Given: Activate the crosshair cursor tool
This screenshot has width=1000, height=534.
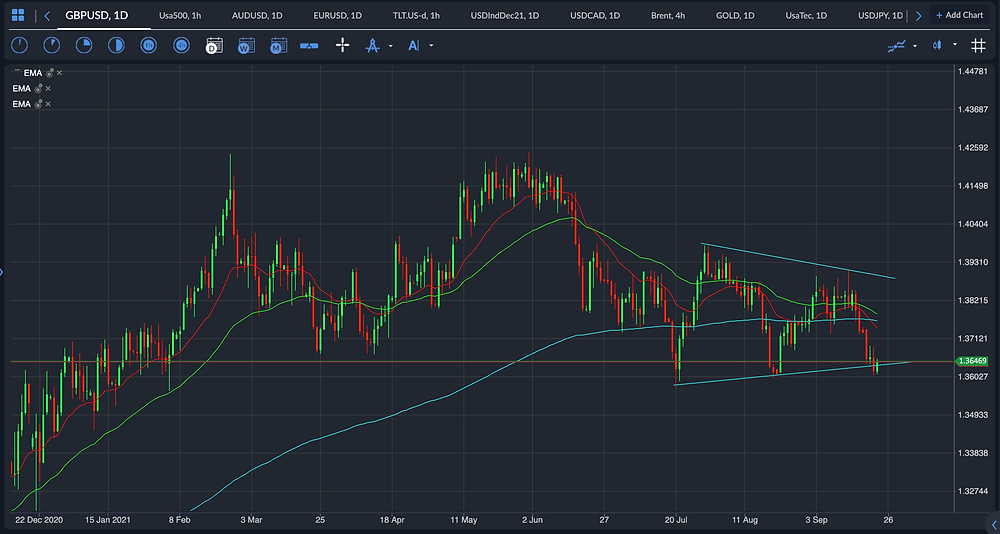Looking at the screenshot, I should [342, 45].
